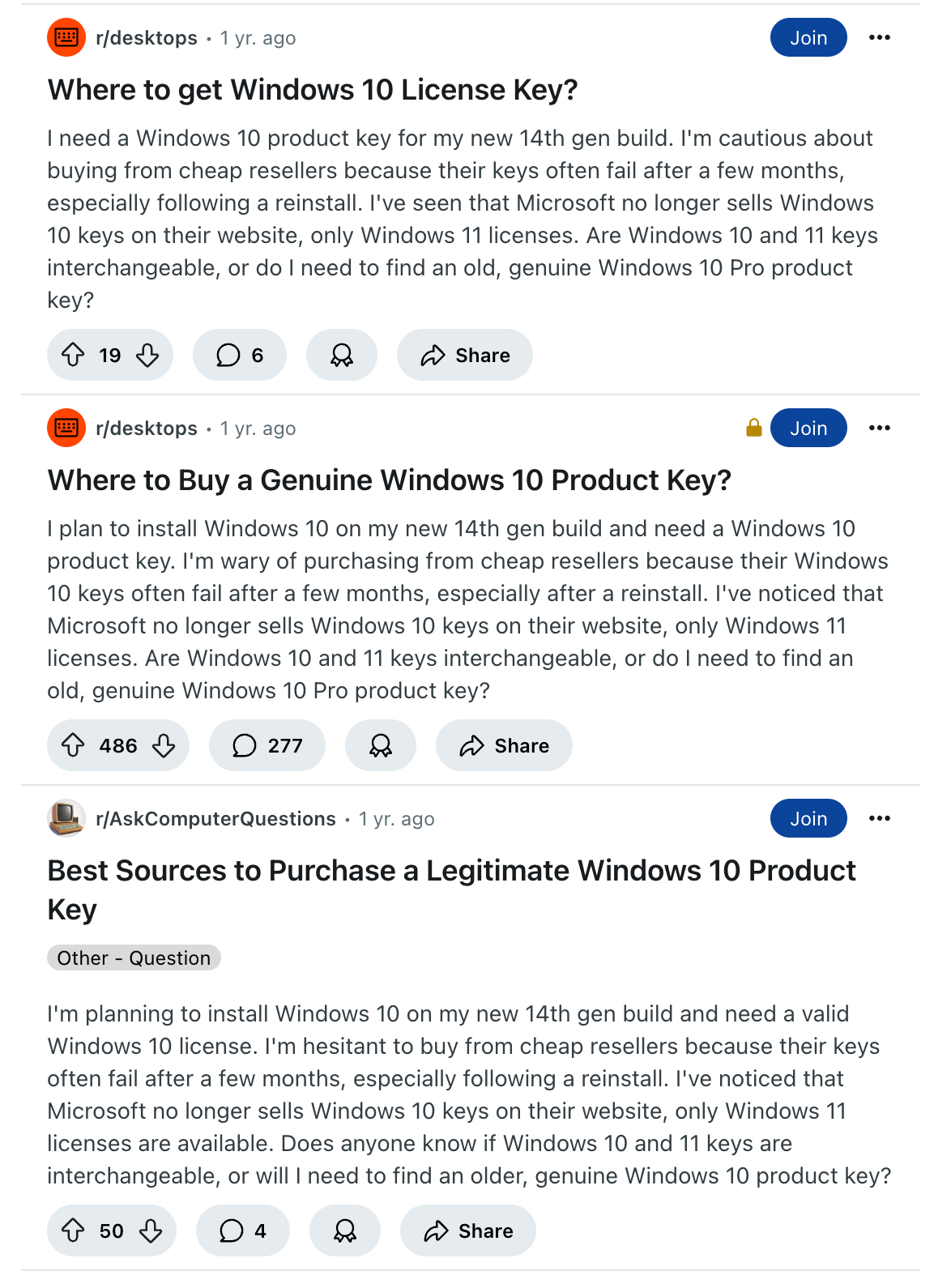Share the post with 486 upvotes

coord(504,745)
